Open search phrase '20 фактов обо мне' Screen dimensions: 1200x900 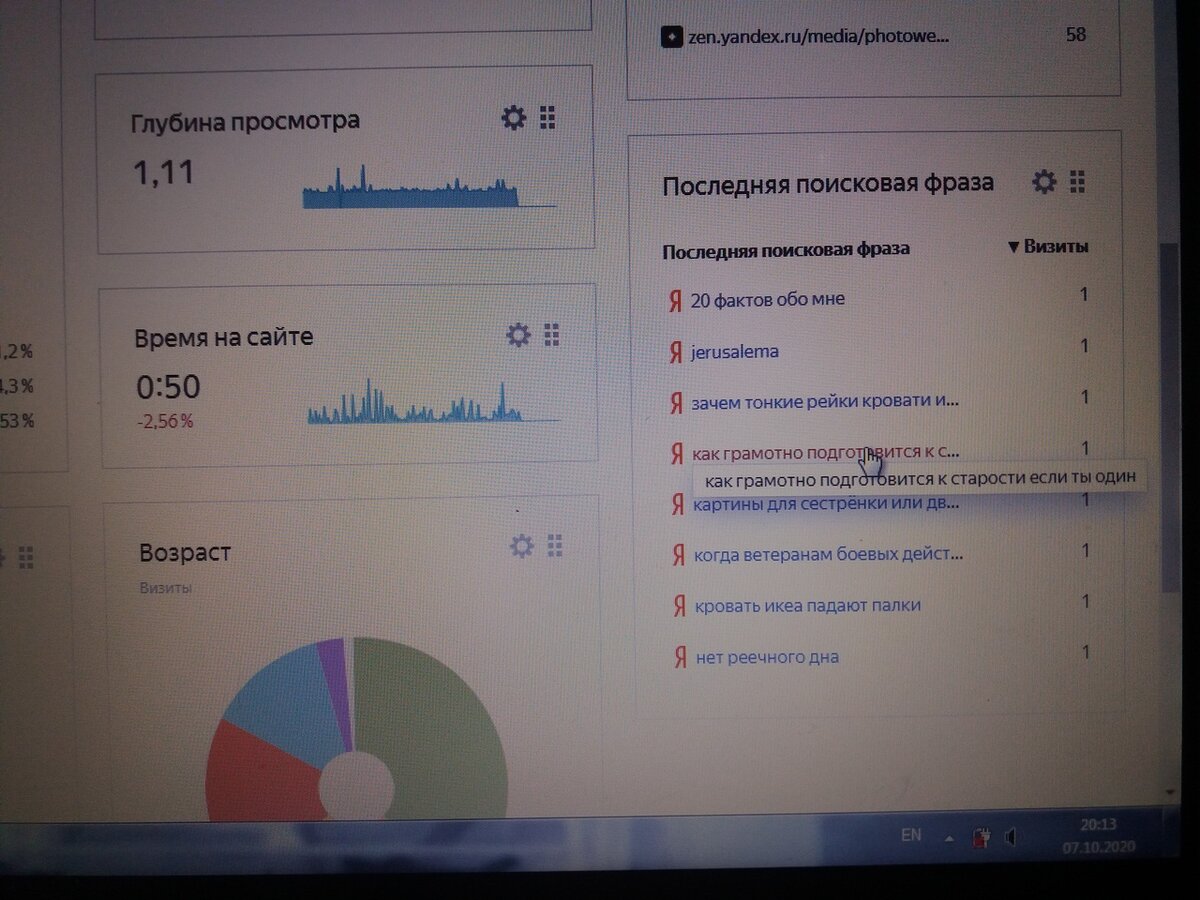point(768,299)
